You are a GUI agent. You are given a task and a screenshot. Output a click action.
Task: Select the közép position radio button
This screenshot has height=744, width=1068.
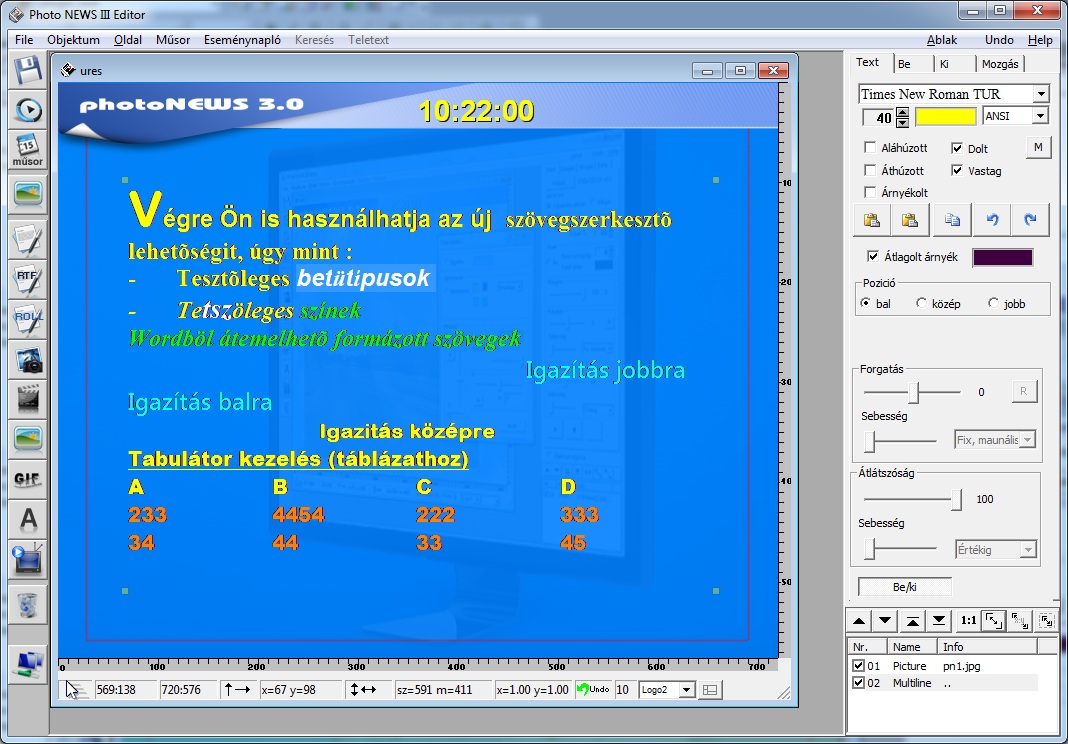(922, 303)
